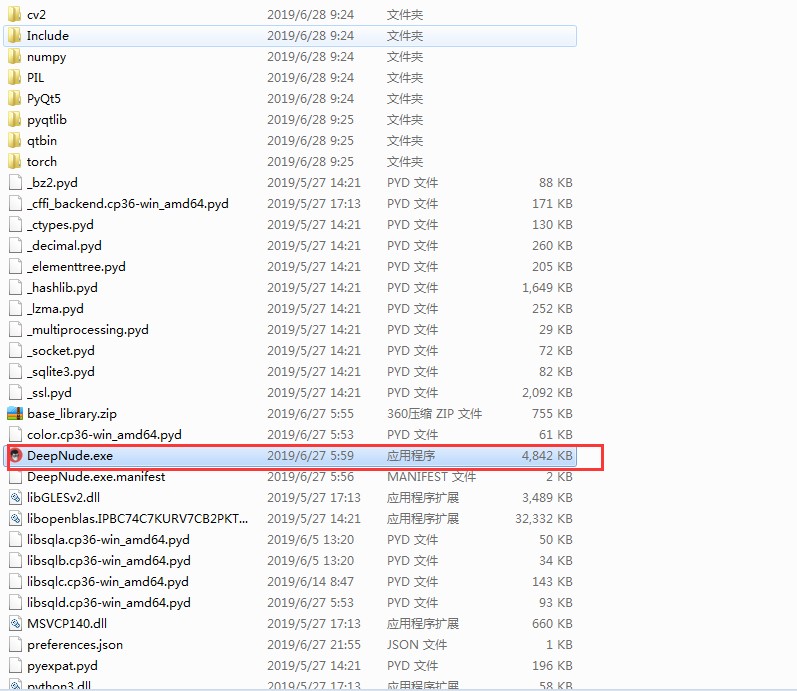Click the _sqlite3.pyd file name
The width and height of the screenshot is (797, 691).
(x=61, y=372)
